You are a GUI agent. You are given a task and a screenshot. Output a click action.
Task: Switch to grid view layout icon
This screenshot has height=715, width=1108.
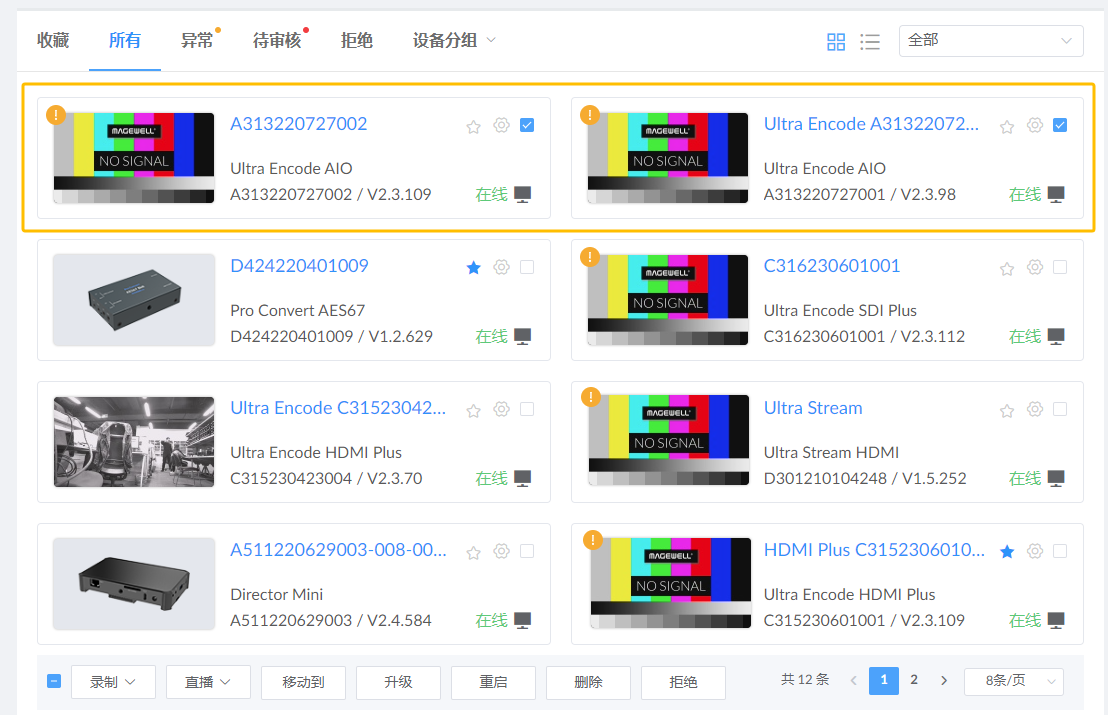tap(836, 42)
